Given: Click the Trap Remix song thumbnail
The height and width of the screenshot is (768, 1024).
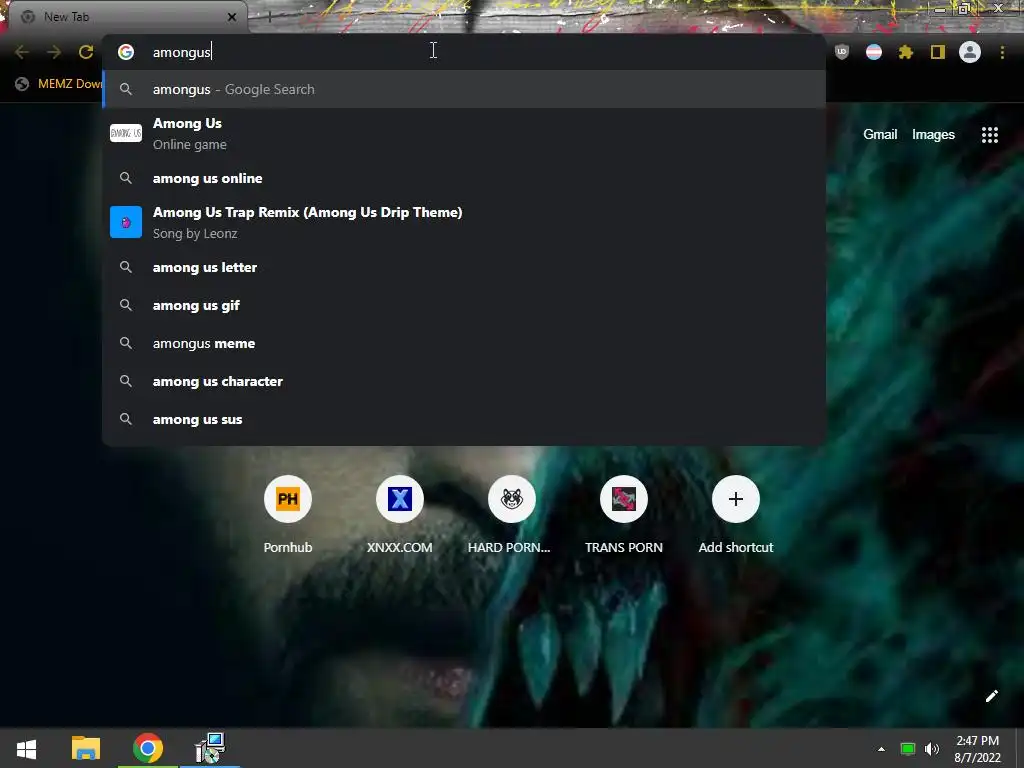Looking at the screenshot, I should pyautogui.click(x=126, y=222).
